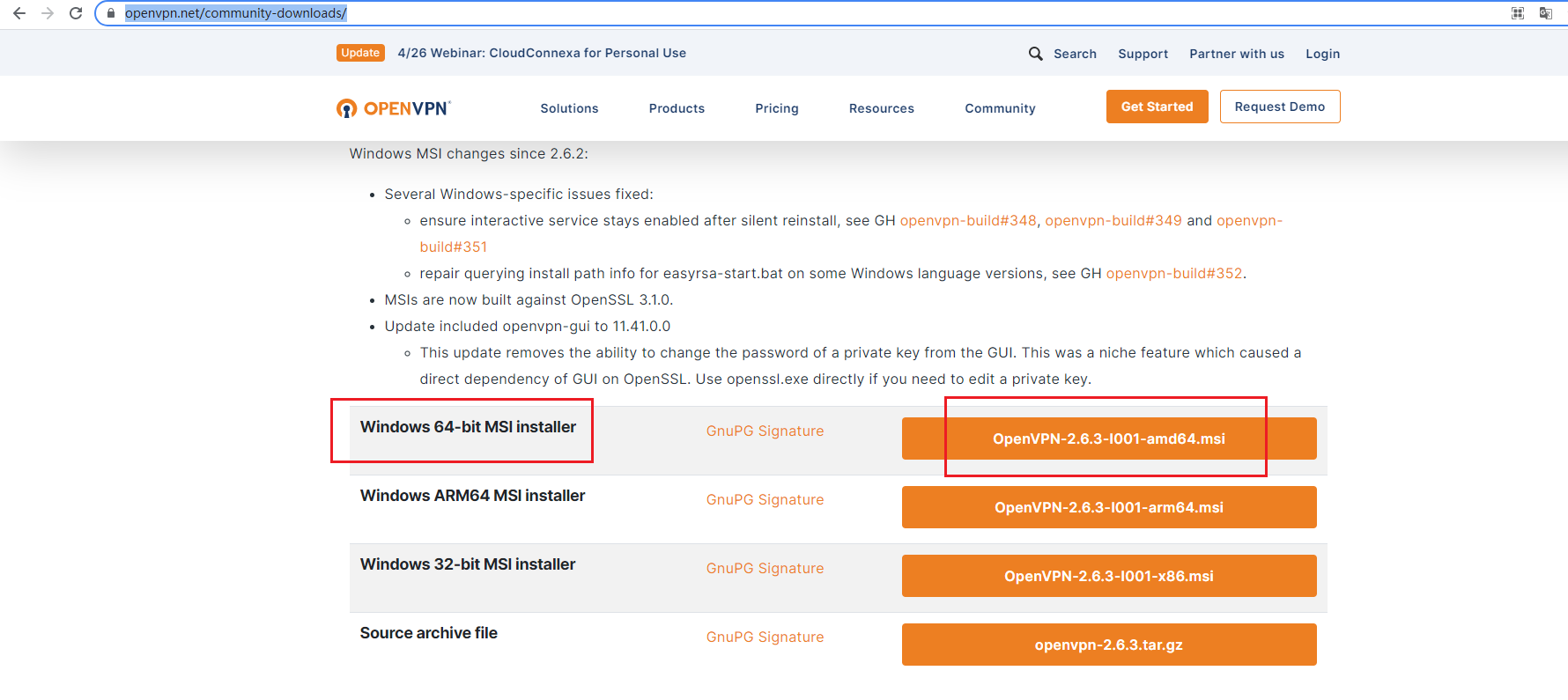Screen dimensions: 1568x700
Task: Select the 'Windows ARM64 MSI installer' label
Action: (x=472, y=496)
